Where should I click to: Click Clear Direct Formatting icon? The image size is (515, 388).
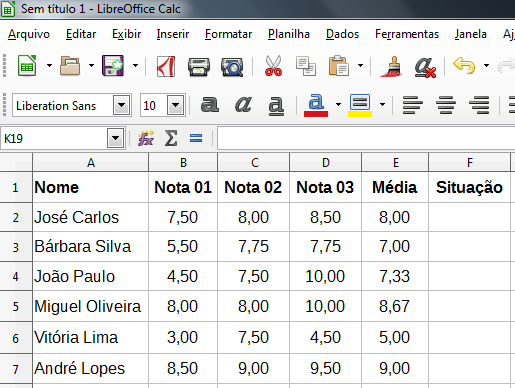(425, 67)
